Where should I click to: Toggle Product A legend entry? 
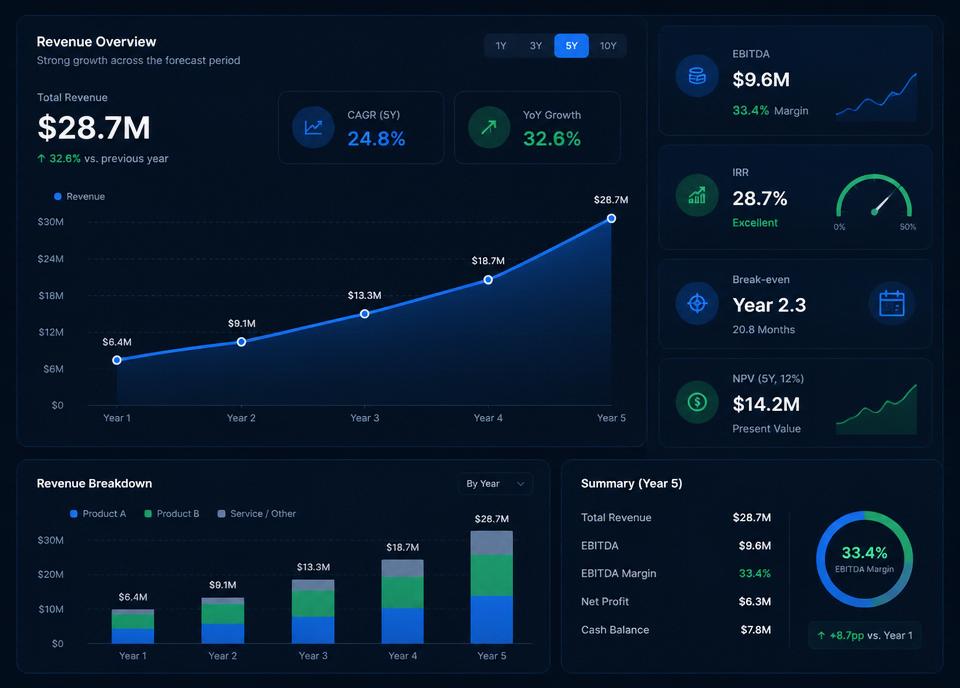tap(98, 514)
